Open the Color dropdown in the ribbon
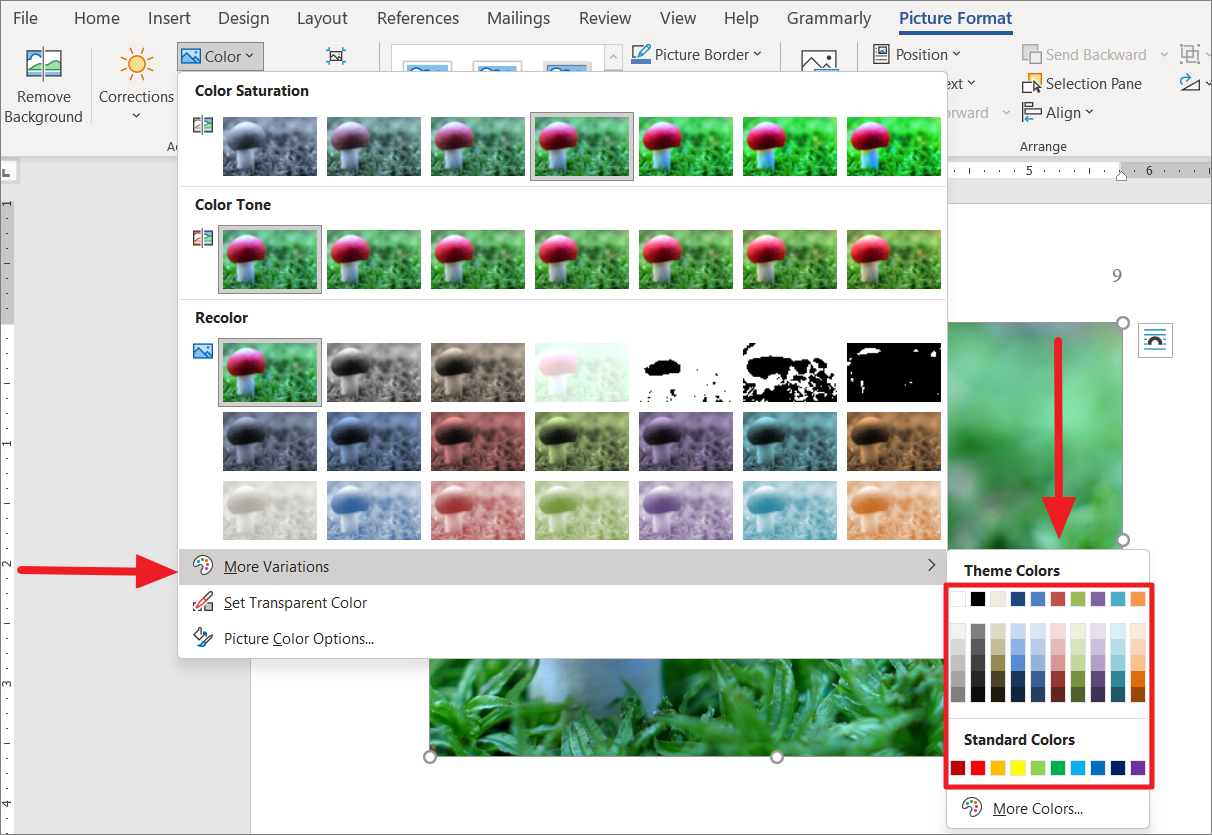Screen dimensions: 1212x835 click(219, 56)
